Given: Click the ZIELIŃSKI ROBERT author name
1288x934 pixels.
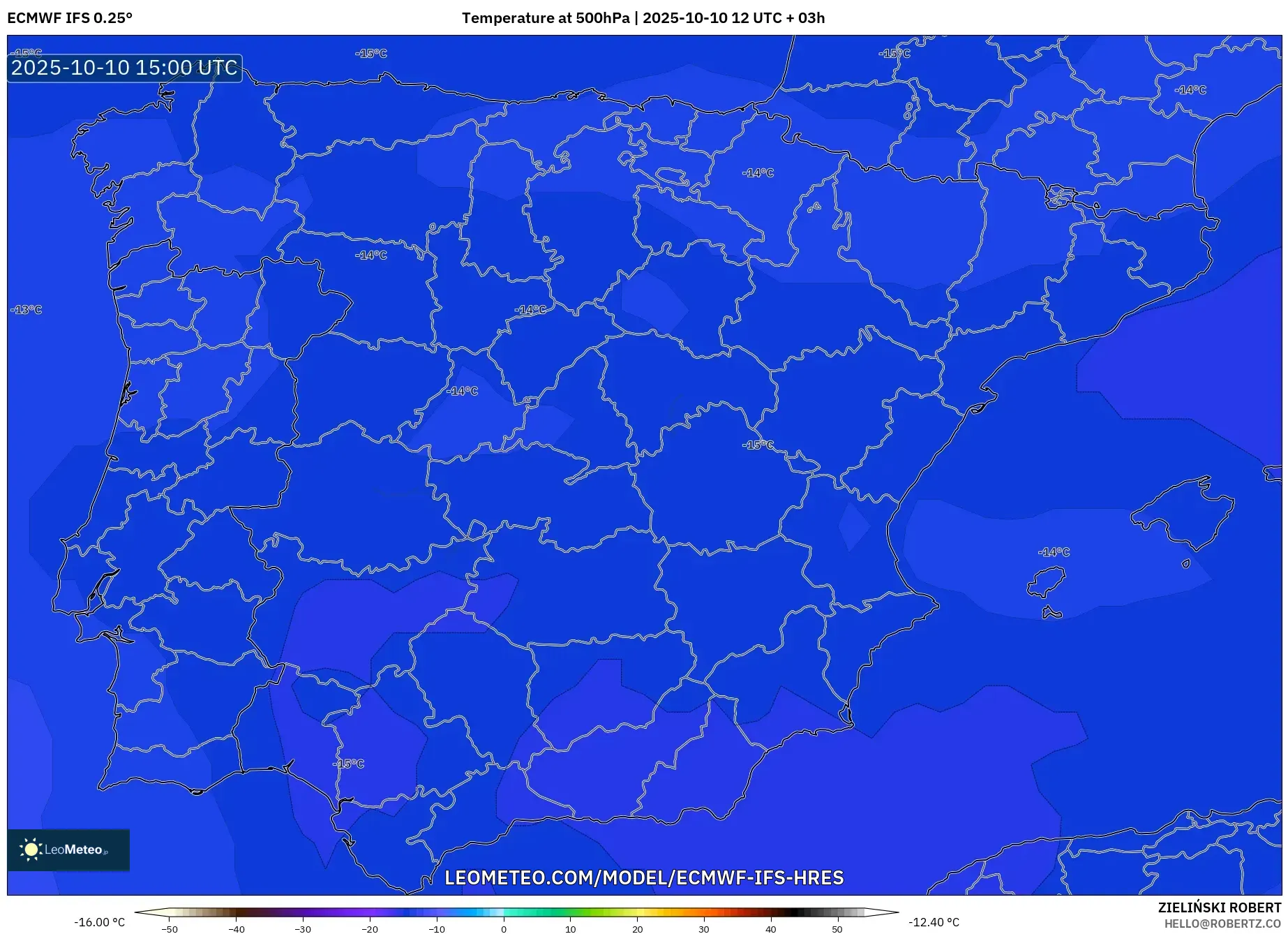Looking at the screenshot, I should click(1219, 907).
